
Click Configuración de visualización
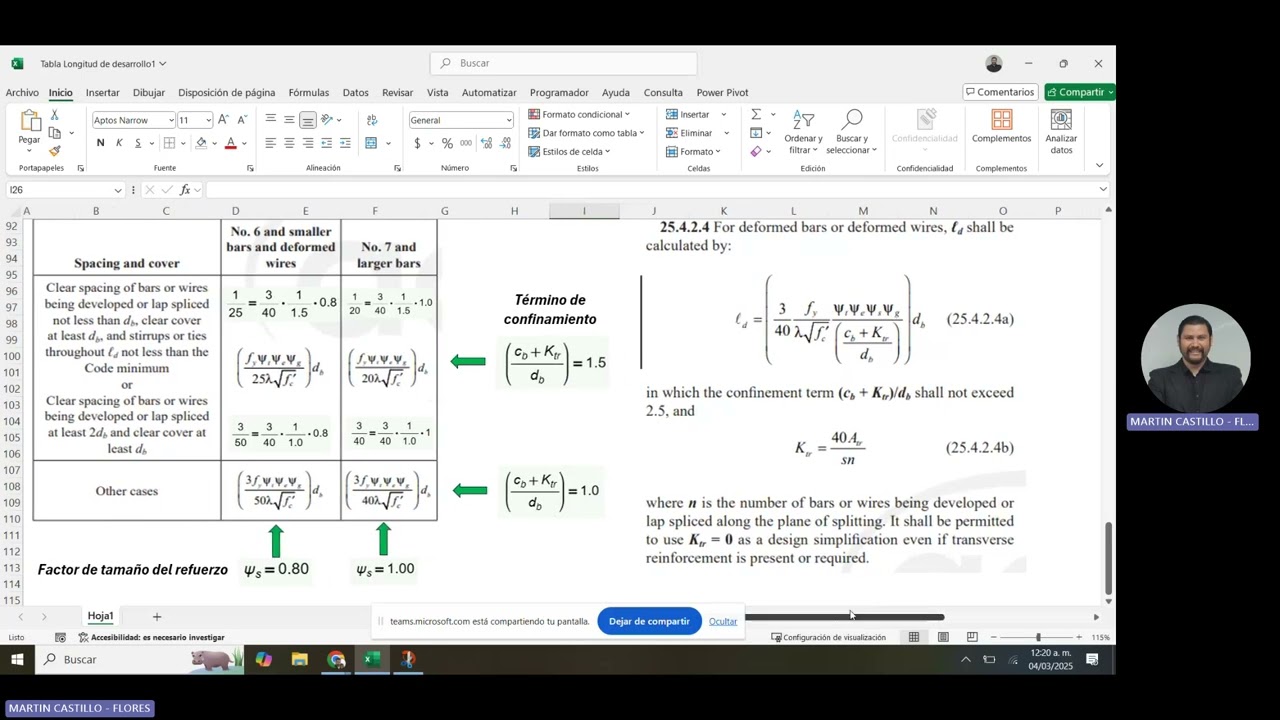[828, 637]
